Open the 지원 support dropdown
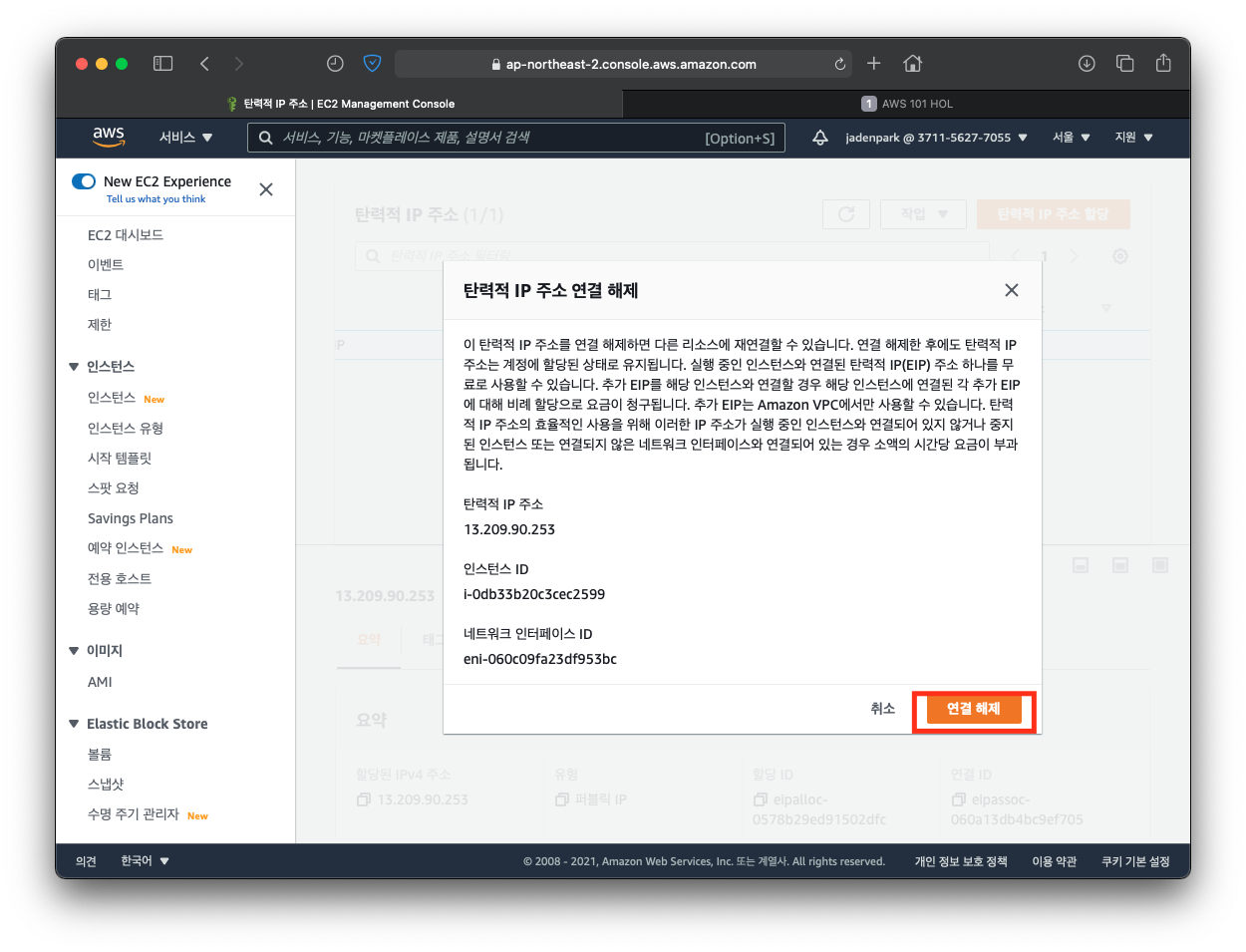Viewport: 1246px width, 952px height. click(x=1133, y=138)
